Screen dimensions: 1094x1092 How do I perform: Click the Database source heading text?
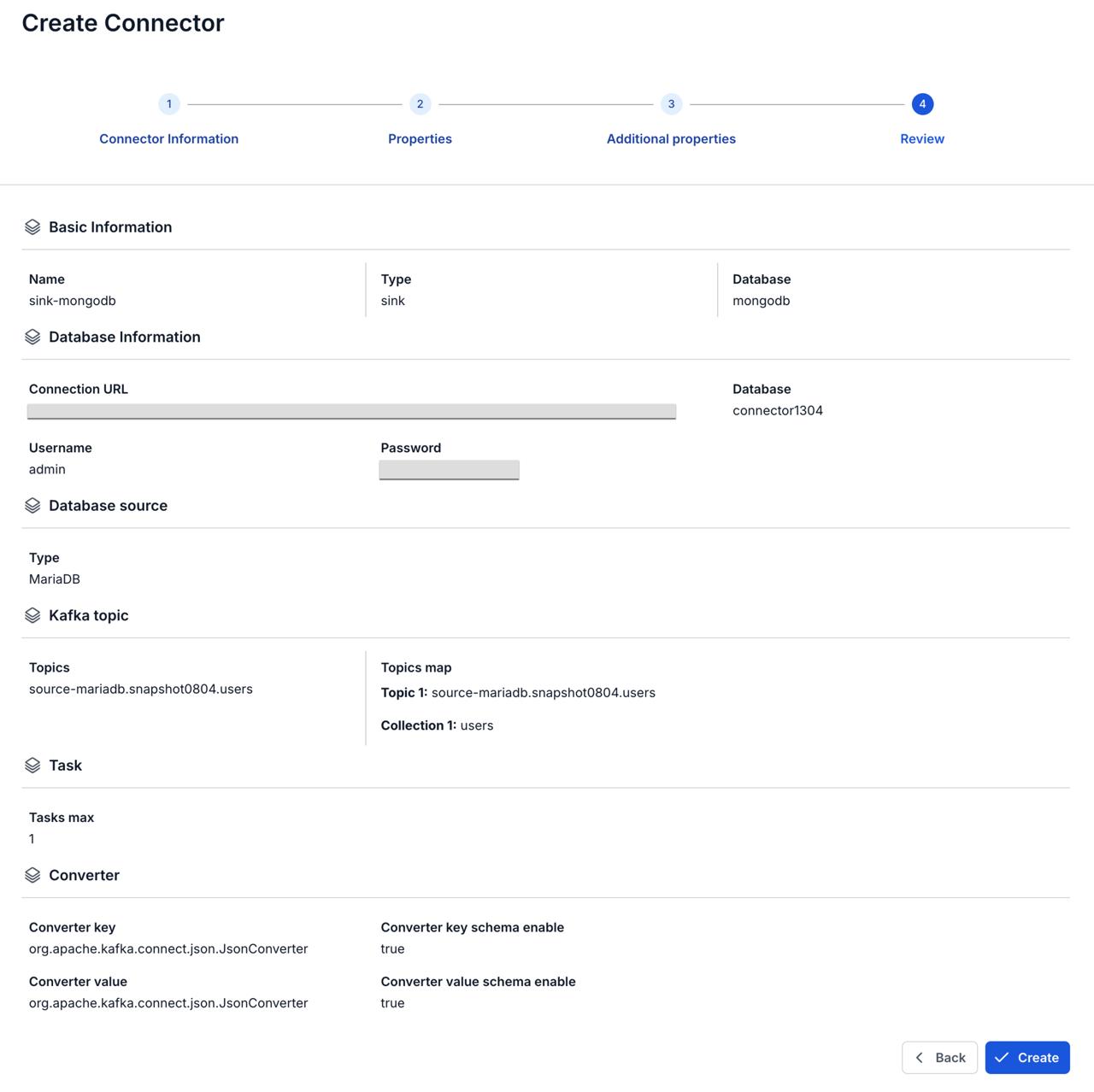point(109,506)
